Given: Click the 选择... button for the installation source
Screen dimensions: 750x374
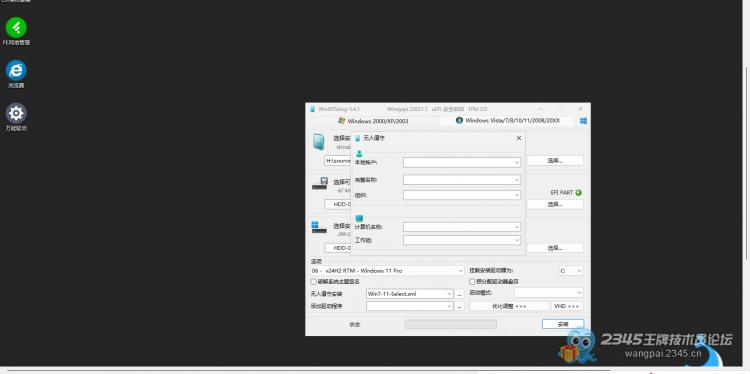Looking at the screenshot, I should pyautogui.click(x=555, y=161).
